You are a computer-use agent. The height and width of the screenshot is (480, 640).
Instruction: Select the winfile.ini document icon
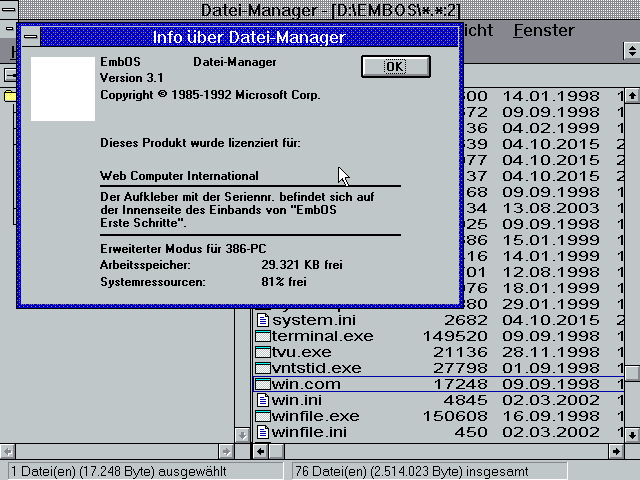point(264,432)
